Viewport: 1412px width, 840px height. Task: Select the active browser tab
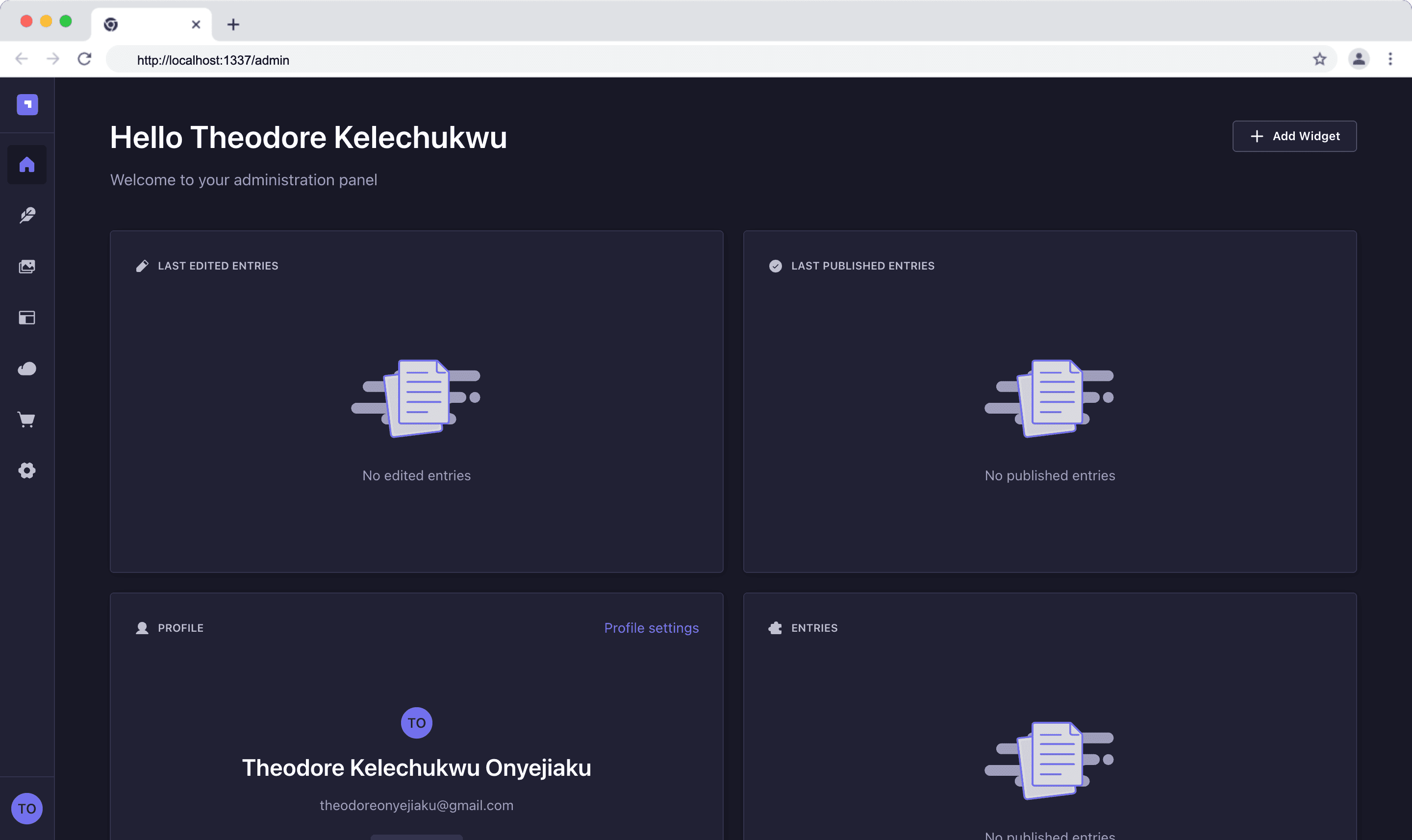(x=151, y=25)
